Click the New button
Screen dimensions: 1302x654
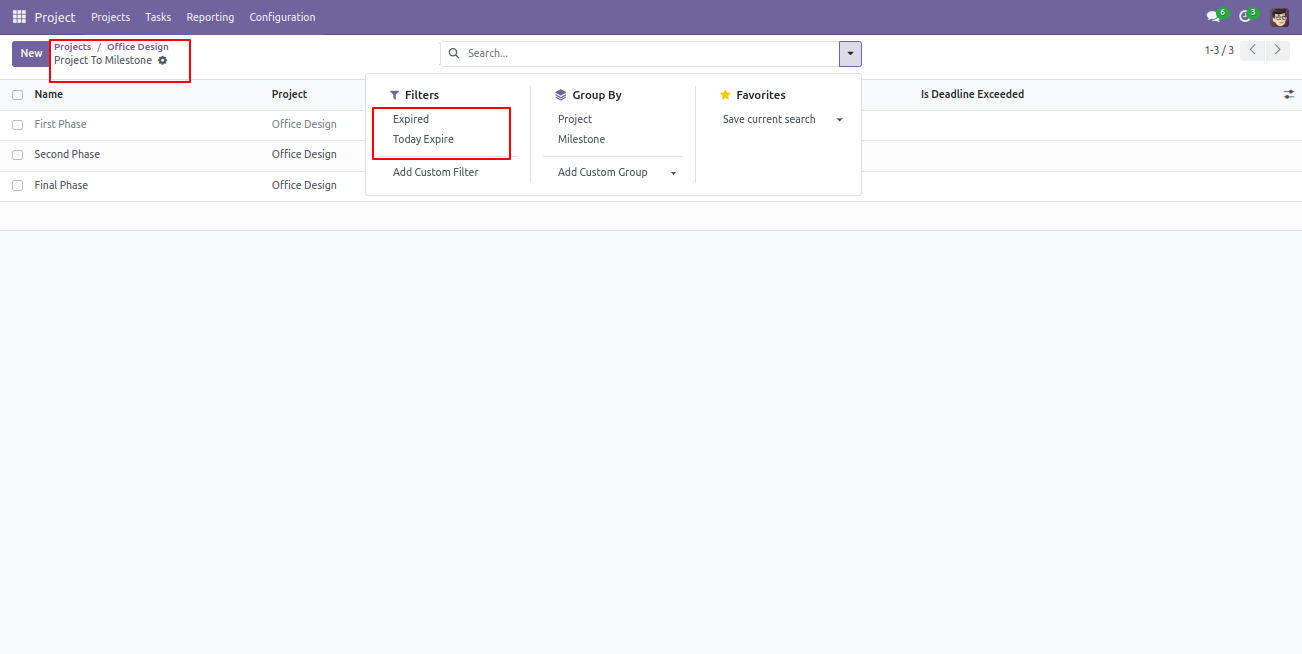(31, 54)
